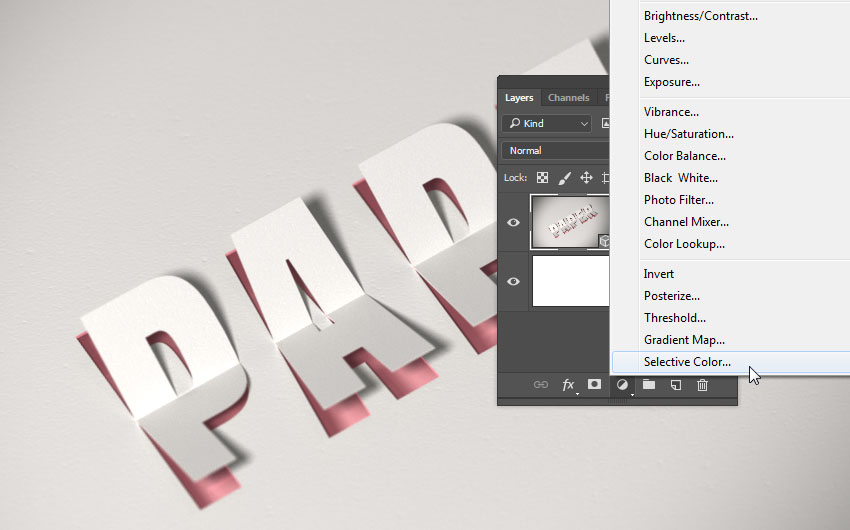This screenshot has width=850, height=530.
Task: Choose Levels adjustment from menu
Action: tap(664, 38)
